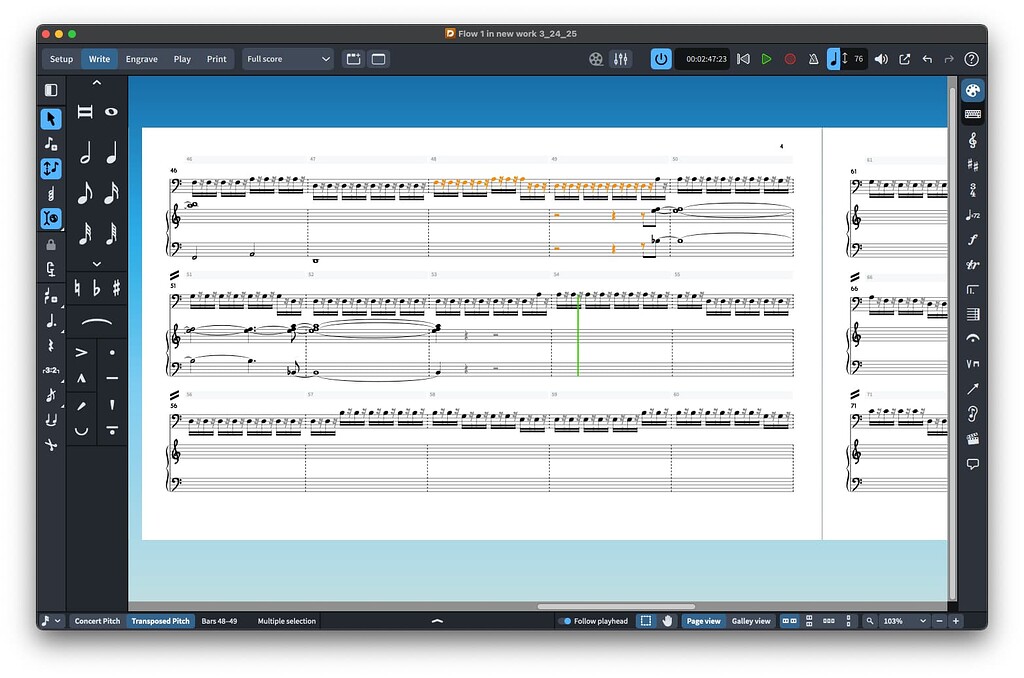The width and height of the screenshot is (1024, 678).
Task: Click the metronome click icon
Action: point(813,58)
